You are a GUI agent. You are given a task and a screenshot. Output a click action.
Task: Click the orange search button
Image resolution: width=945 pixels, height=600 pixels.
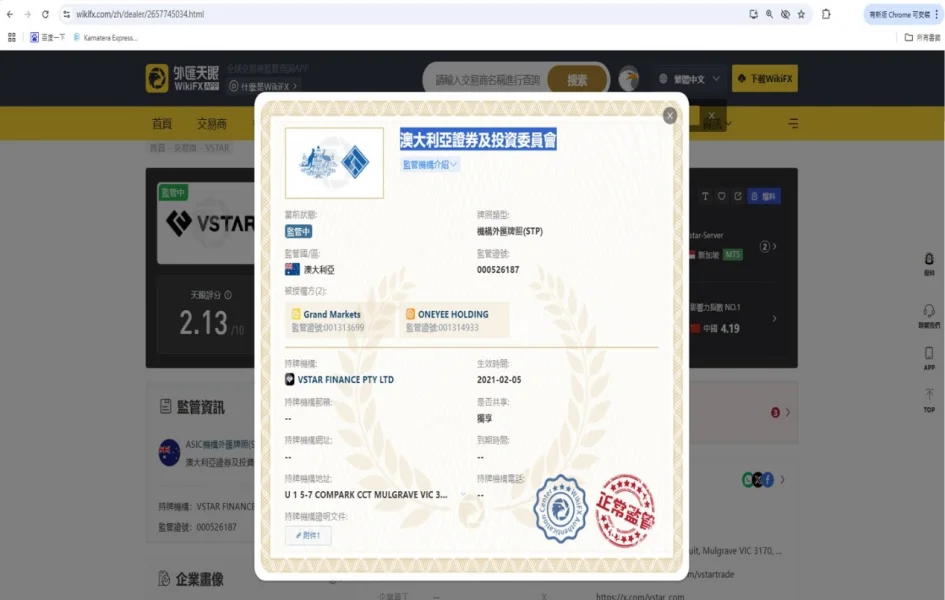tap(577, 80)
